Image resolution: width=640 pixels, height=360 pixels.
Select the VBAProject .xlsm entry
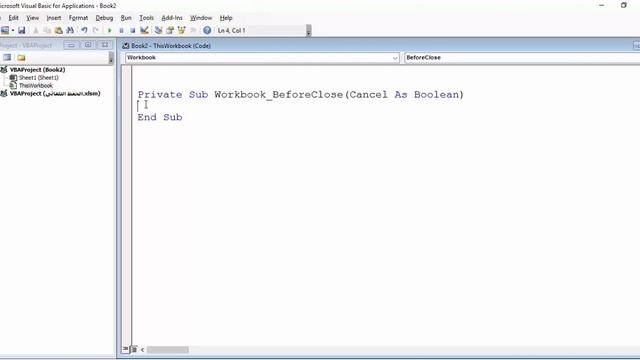[55, 93]
